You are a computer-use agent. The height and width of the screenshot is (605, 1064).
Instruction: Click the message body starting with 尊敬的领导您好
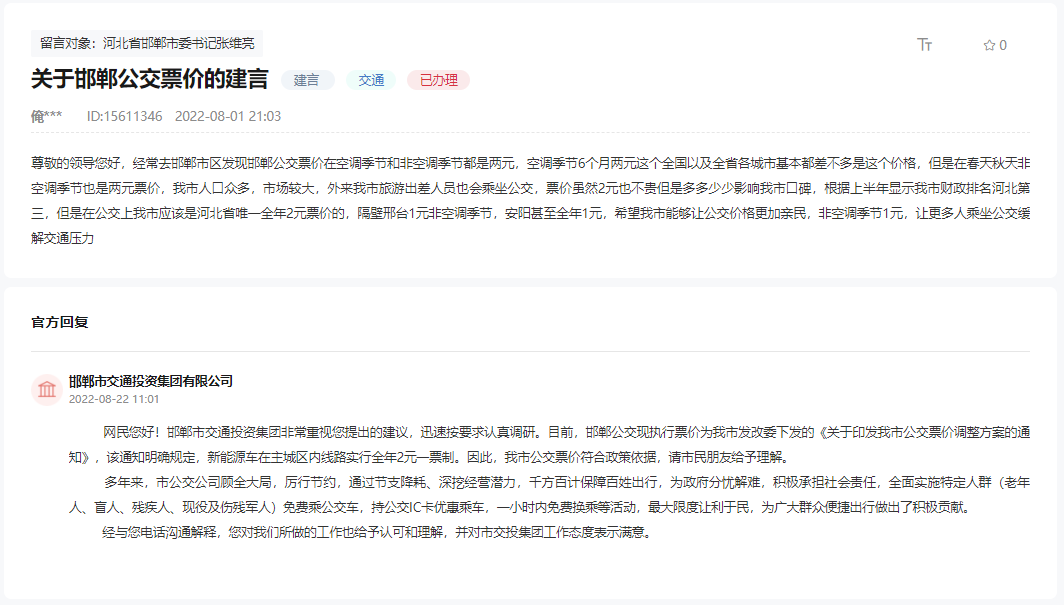(x=531, y=201)
